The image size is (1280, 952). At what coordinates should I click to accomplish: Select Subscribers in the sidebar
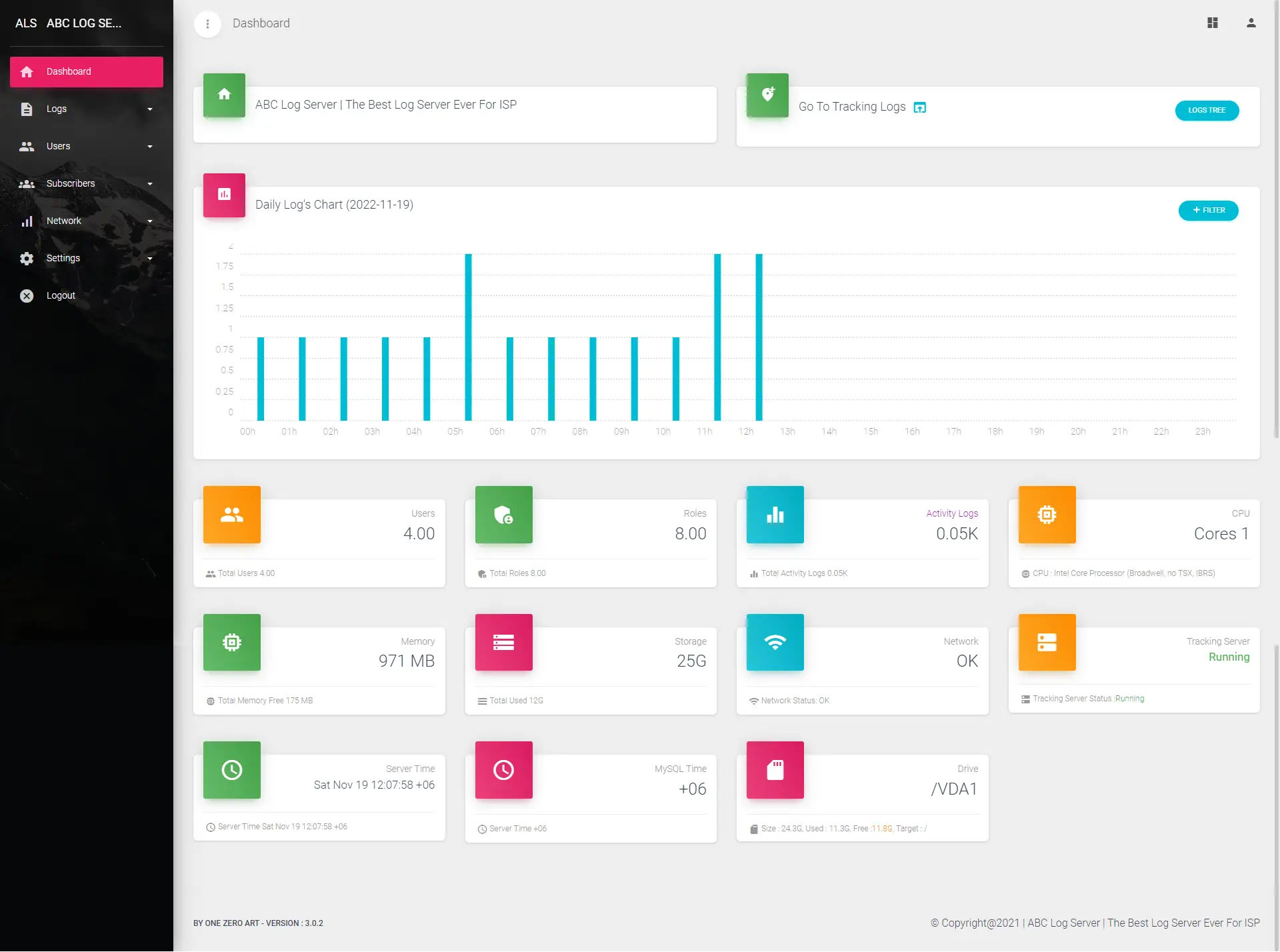click(86, 184)
